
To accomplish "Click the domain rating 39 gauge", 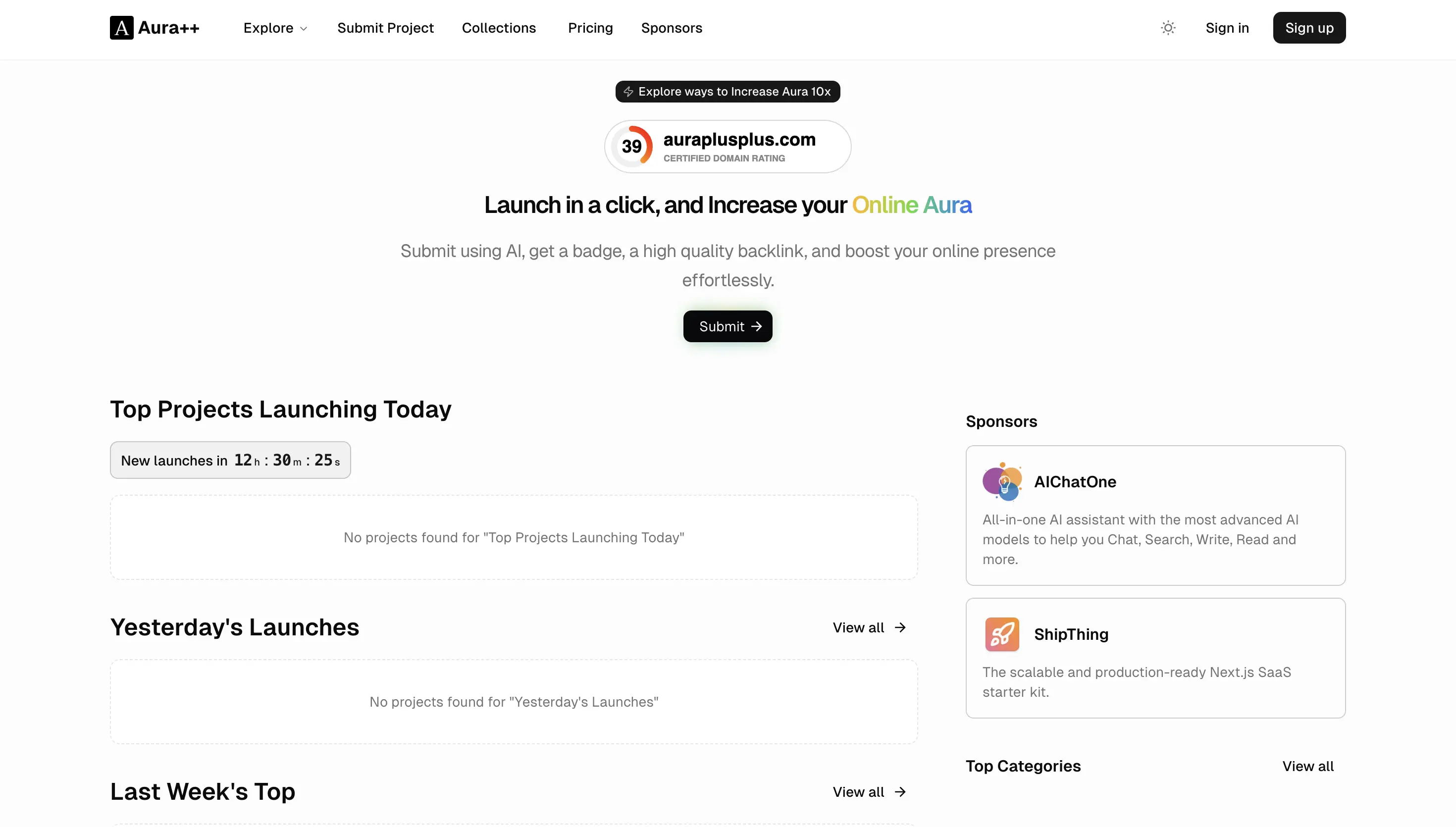I will point(631,147).
